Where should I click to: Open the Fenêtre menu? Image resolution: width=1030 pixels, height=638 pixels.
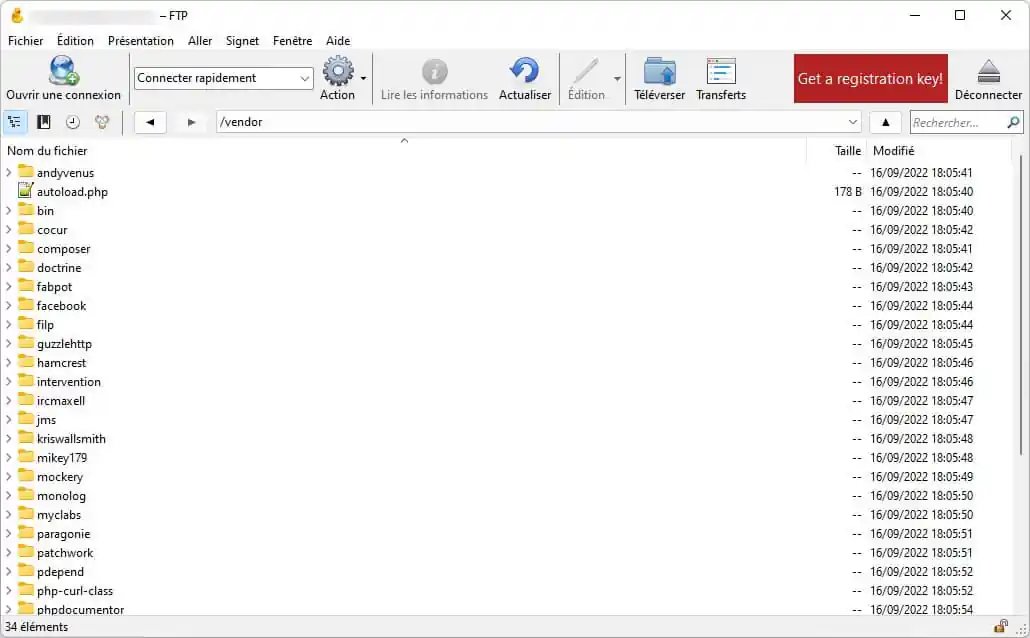click(x=292, y=41)
